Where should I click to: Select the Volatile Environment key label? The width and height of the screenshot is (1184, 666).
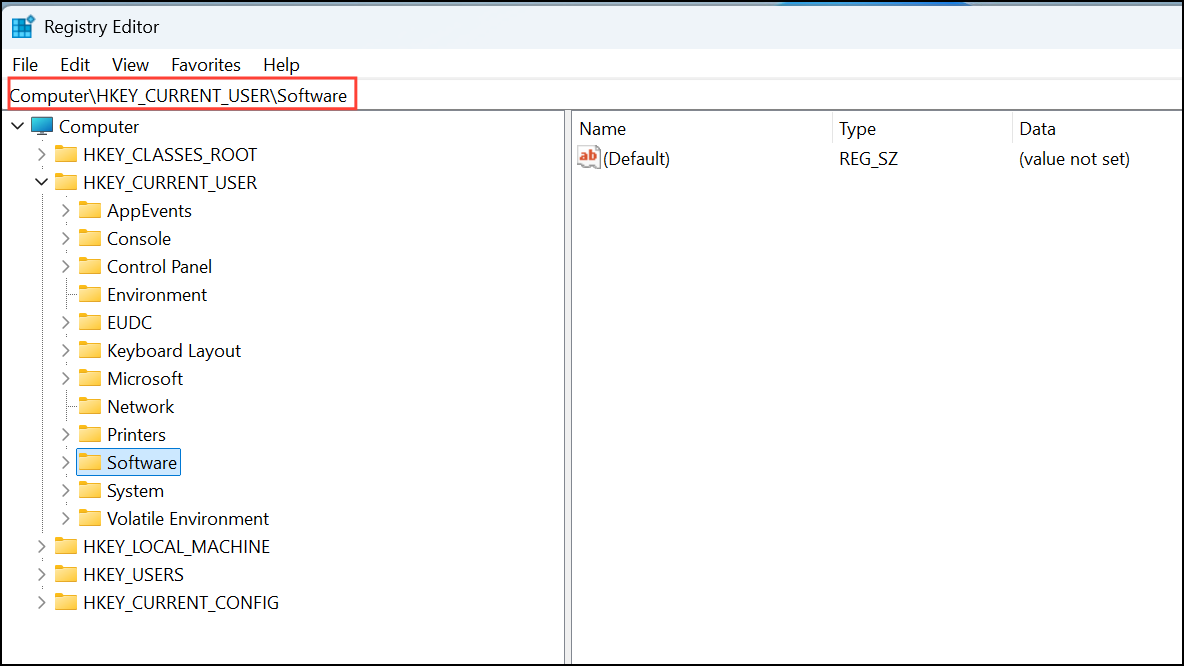(x=187, y=519)
